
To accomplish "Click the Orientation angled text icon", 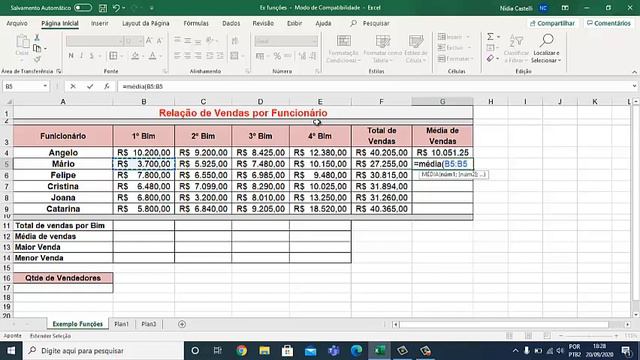I will [210, 40].
